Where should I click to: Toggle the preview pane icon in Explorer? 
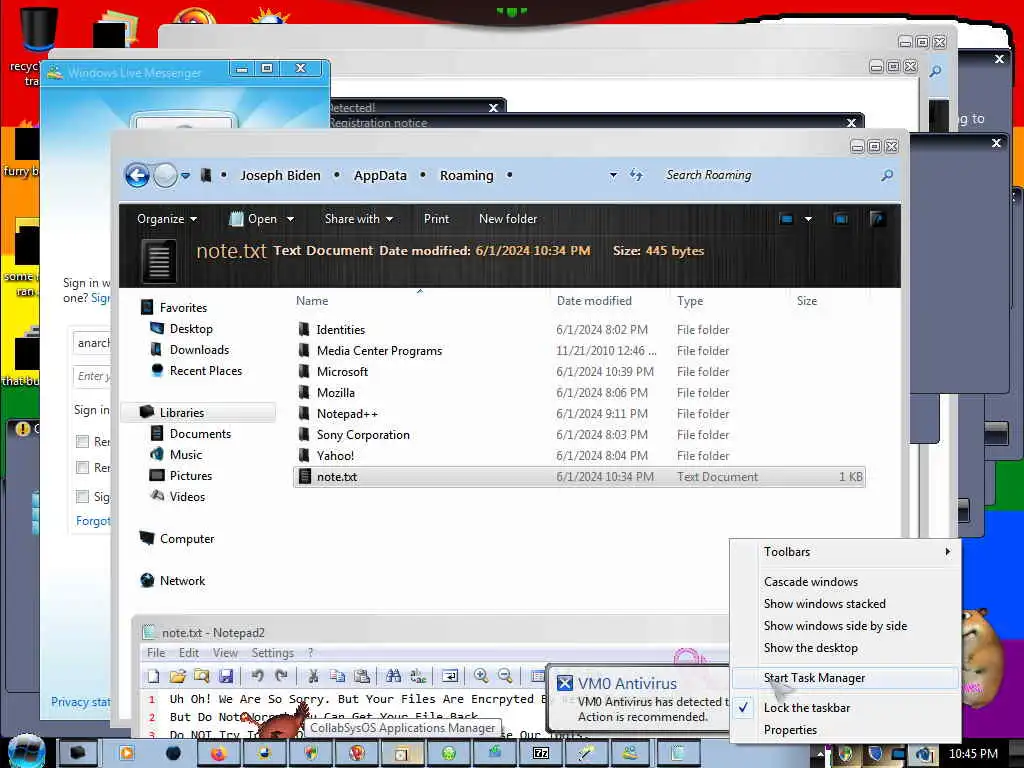tap(841, 219)
